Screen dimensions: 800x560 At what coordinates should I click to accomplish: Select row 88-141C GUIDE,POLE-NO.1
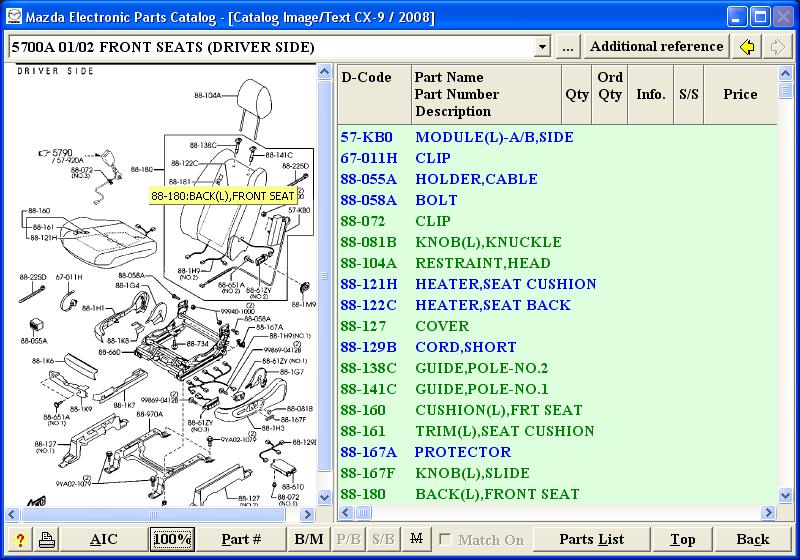[557, 389]
